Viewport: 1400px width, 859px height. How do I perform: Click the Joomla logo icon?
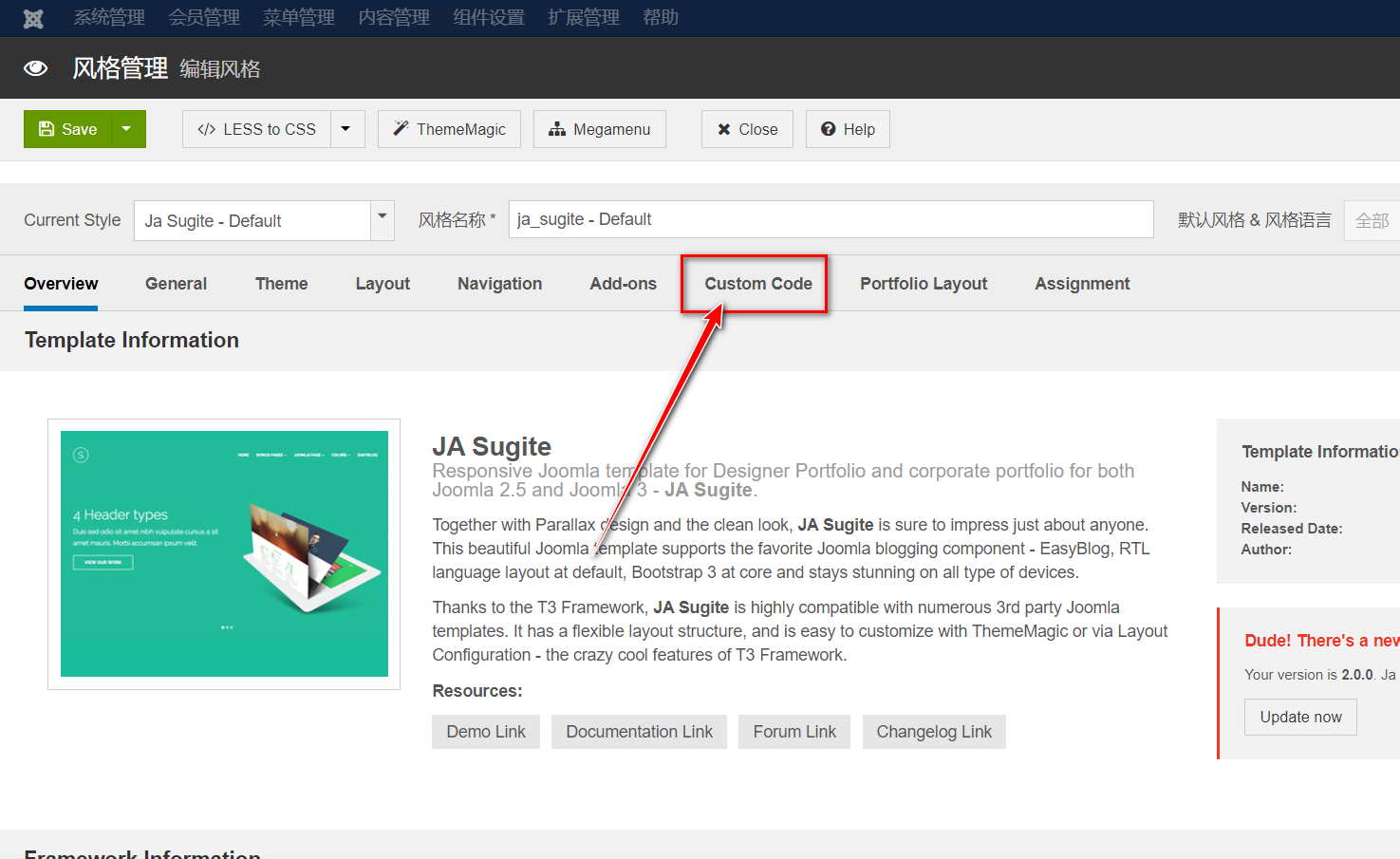(32, 18)
